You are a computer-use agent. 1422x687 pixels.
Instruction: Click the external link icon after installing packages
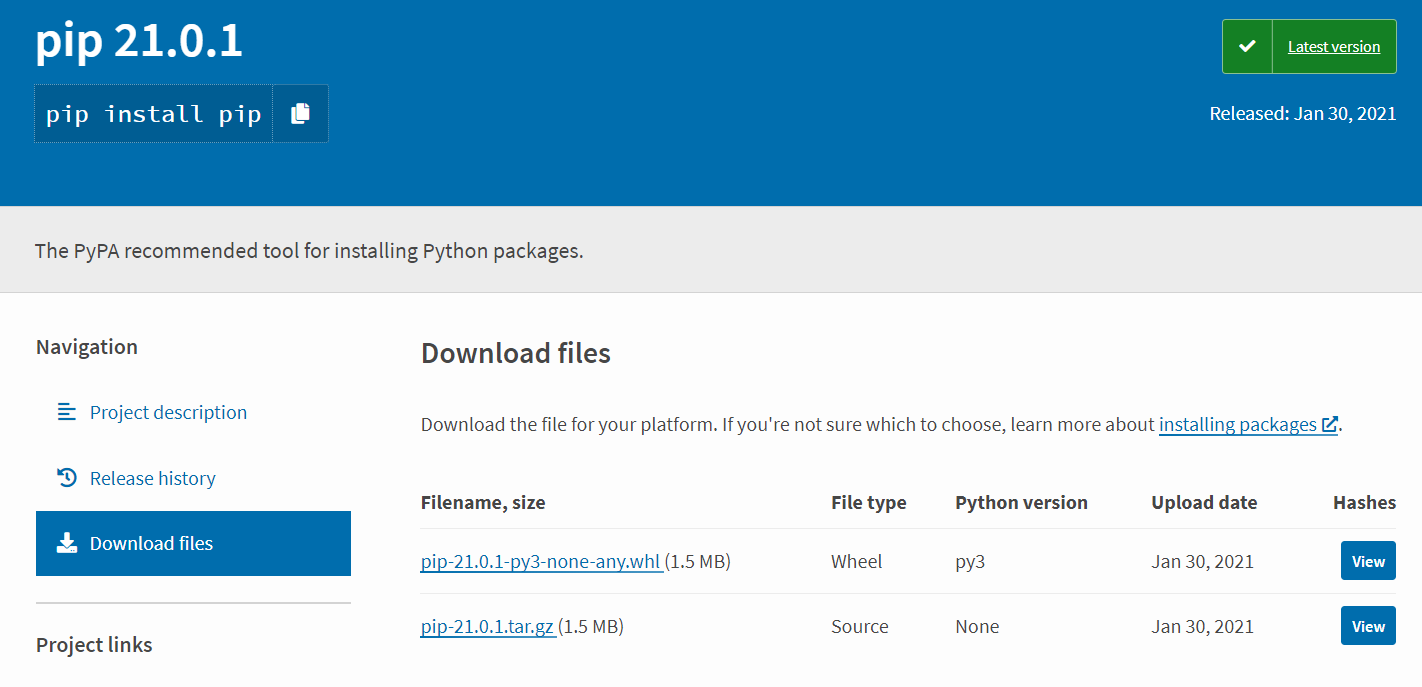(1329, 425)
